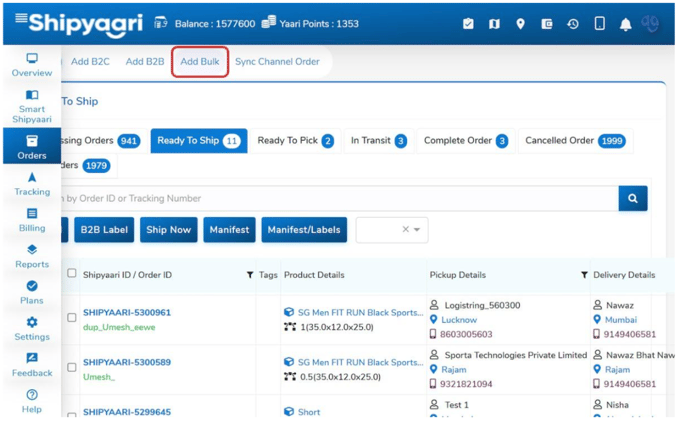Select Orders in sidebar
Screen dimensions: 678x422
pos(32,146)
